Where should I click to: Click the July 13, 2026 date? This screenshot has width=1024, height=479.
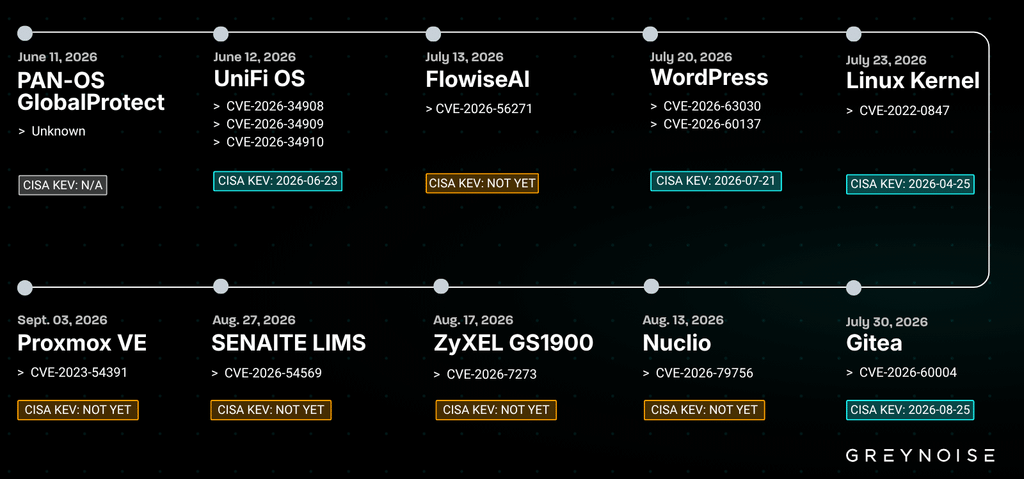[x=464, y=57]
